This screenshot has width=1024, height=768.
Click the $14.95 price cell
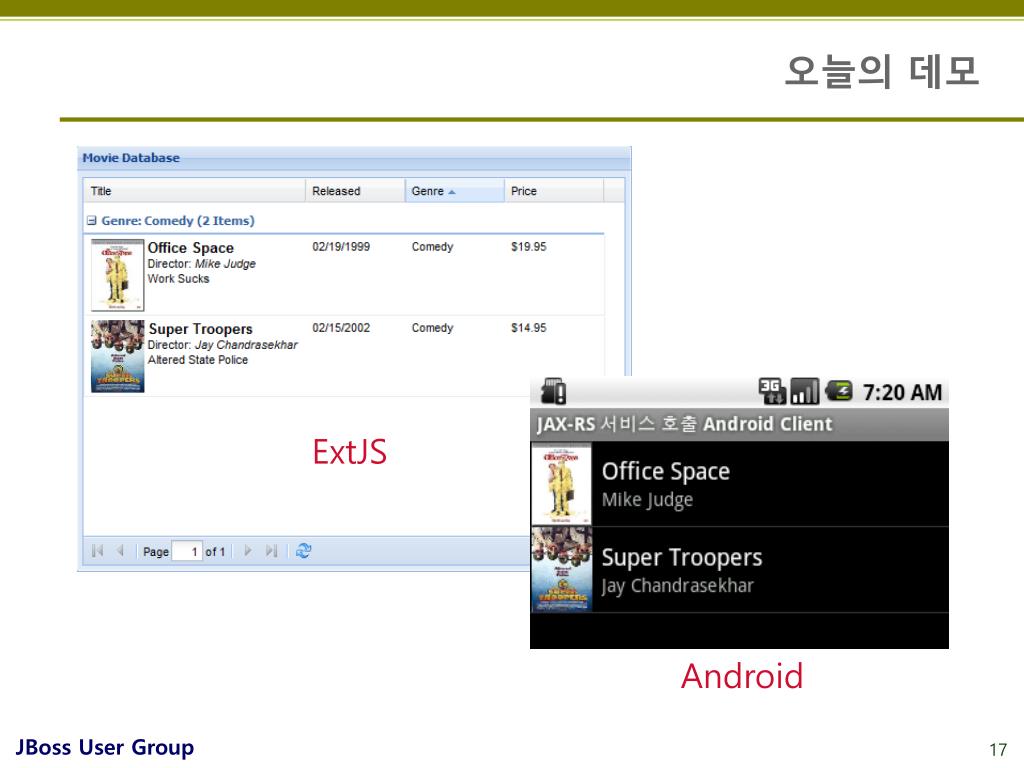click(x=529, y=328)
